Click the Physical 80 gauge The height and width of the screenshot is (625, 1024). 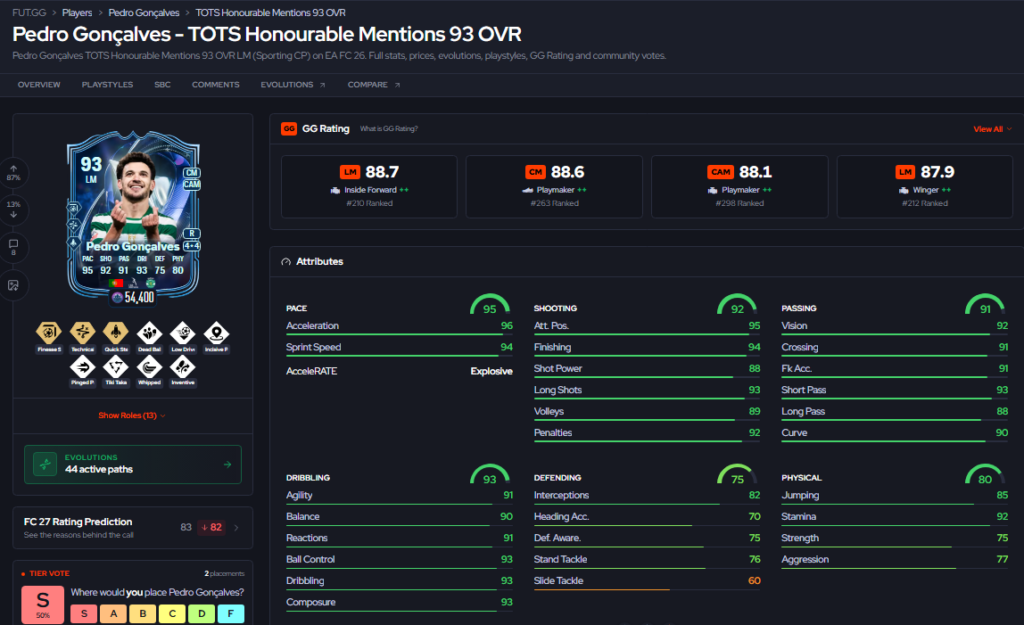coord(985,475)
